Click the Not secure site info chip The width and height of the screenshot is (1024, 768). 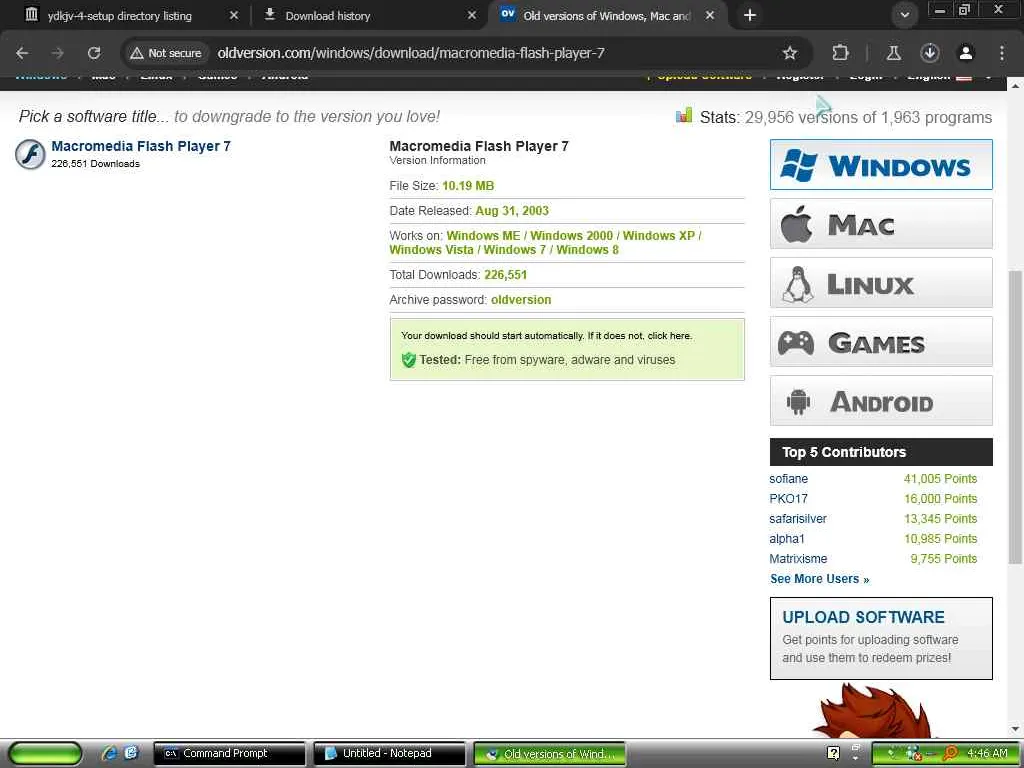point(166,53)
